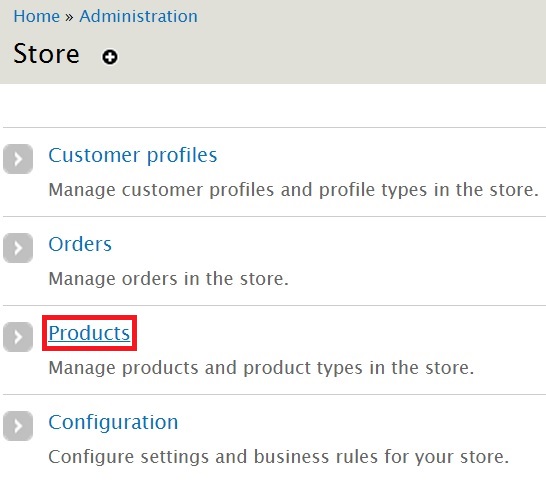Click the products and product types description
546x485 pixels.
261,368
